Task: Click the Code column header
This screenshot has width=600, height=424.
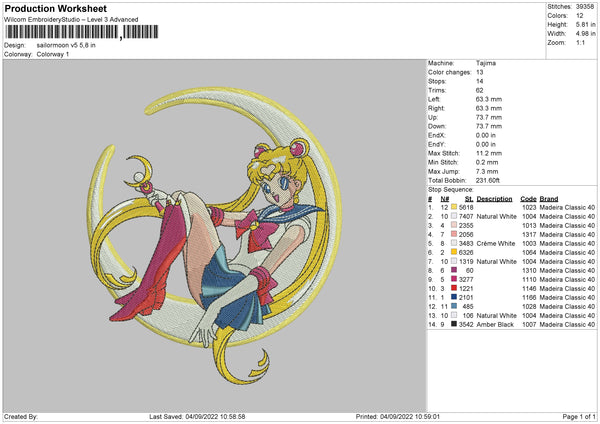Action: click(x=528, y=199)
